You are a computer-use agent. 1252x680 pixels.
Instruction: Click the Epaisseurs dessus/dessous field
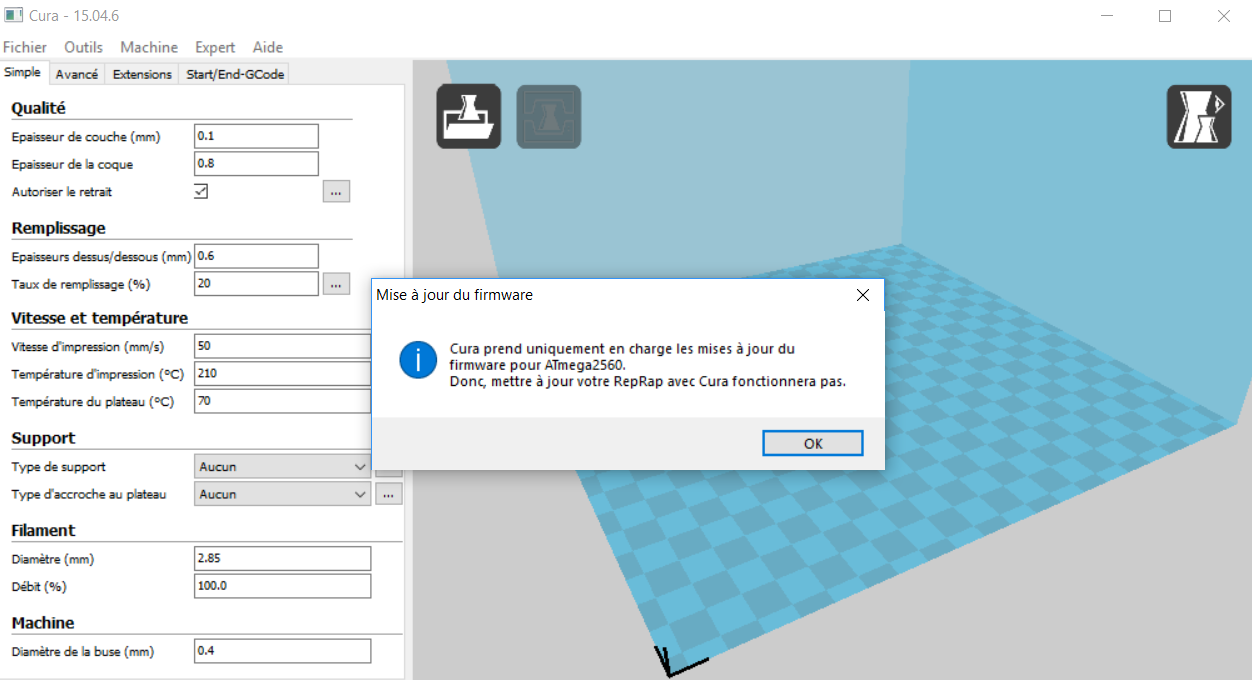pos(256,256)
